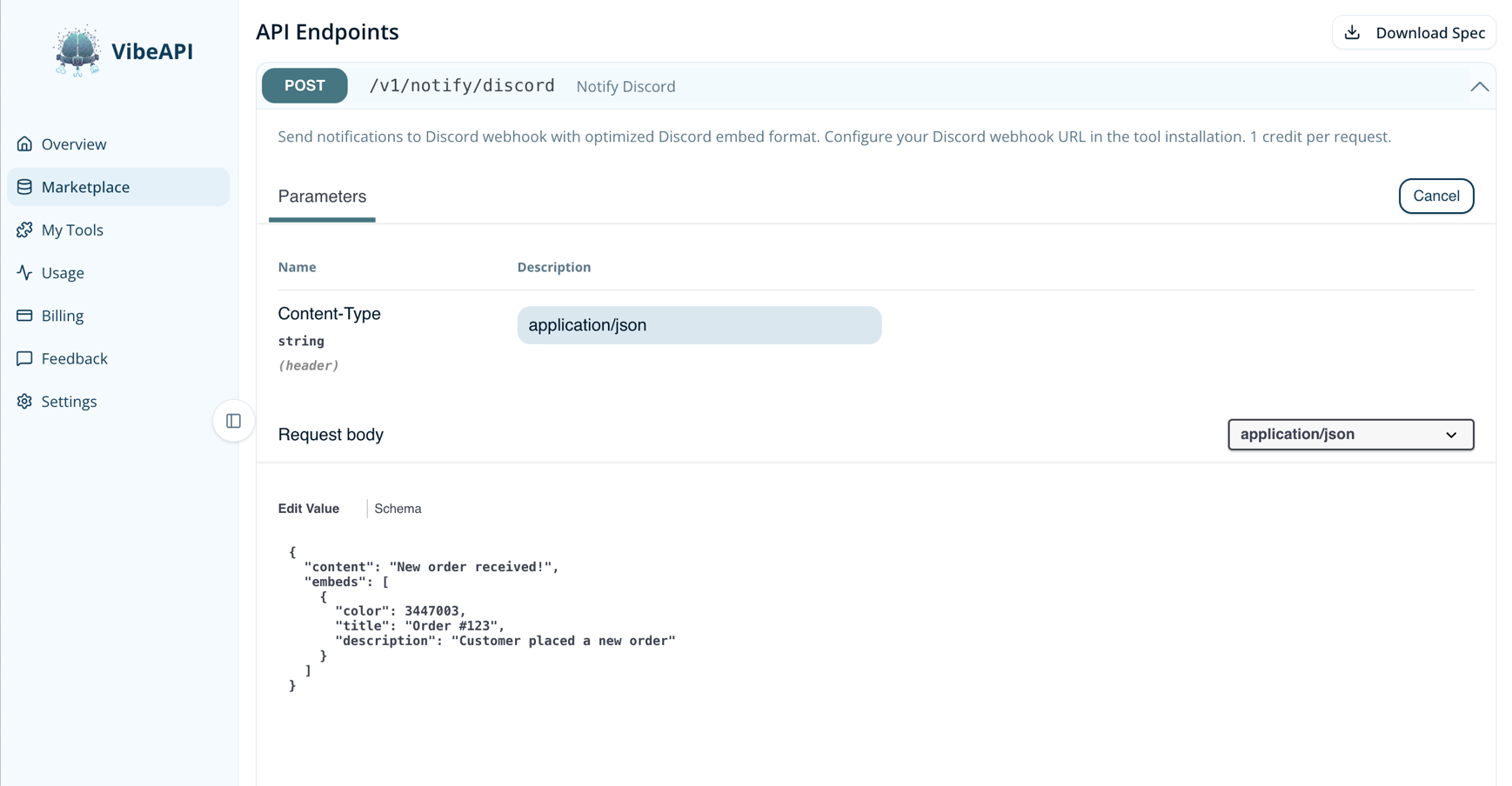1512x786 pixels.
Task: Cancel the try-it-out mode
Action: coord(1435,196)
